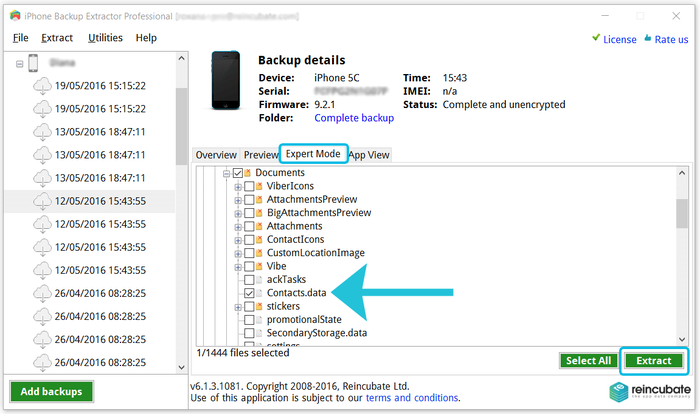
Task: Click the CustomLocationImage folder icon
Action: (259, 253)
